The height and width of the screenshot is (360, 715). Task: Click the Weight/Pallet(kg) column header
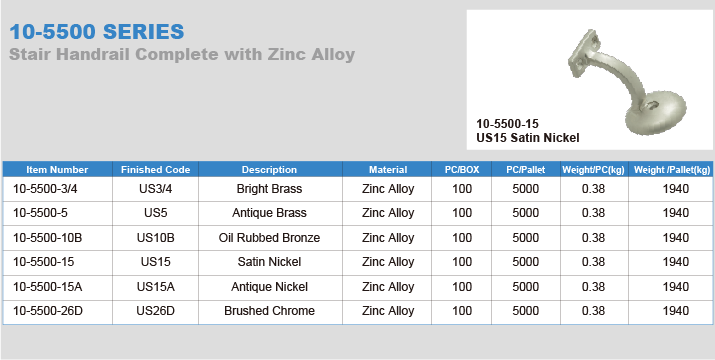(x=672, y=170)
